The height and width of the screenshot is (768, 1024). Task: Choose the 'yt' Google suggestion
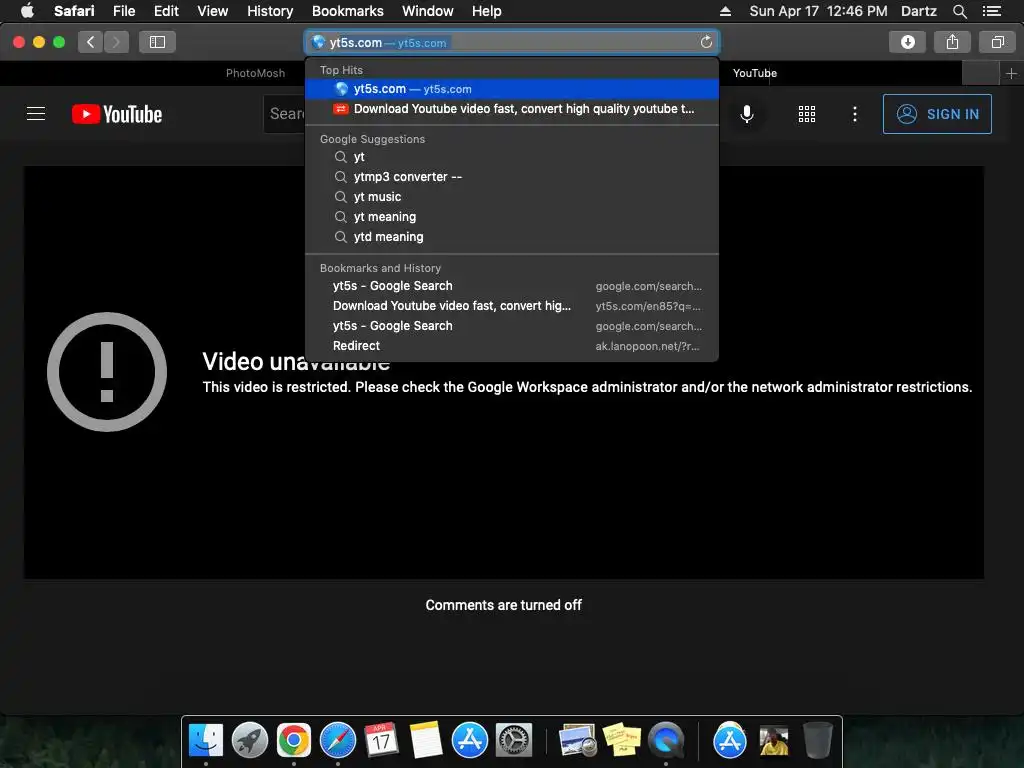[x=512, y=157]
